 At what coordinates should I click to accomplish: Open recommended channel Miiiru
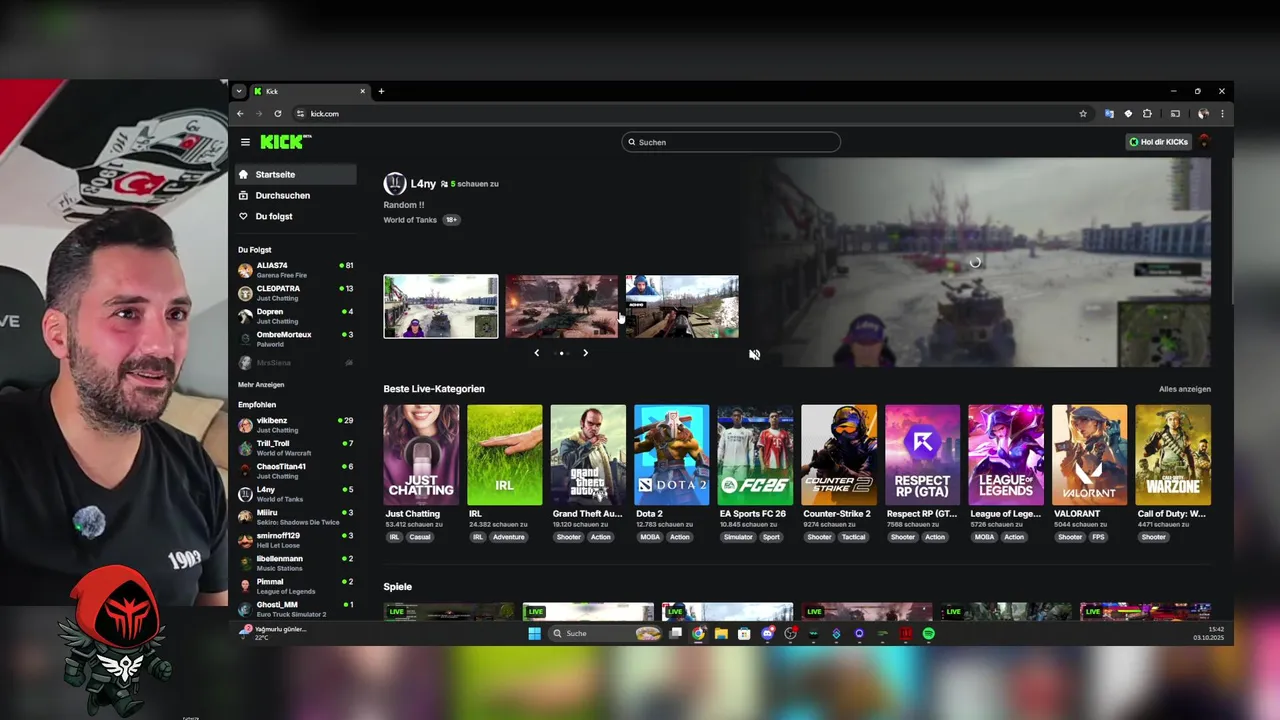(x=295, y=517)
